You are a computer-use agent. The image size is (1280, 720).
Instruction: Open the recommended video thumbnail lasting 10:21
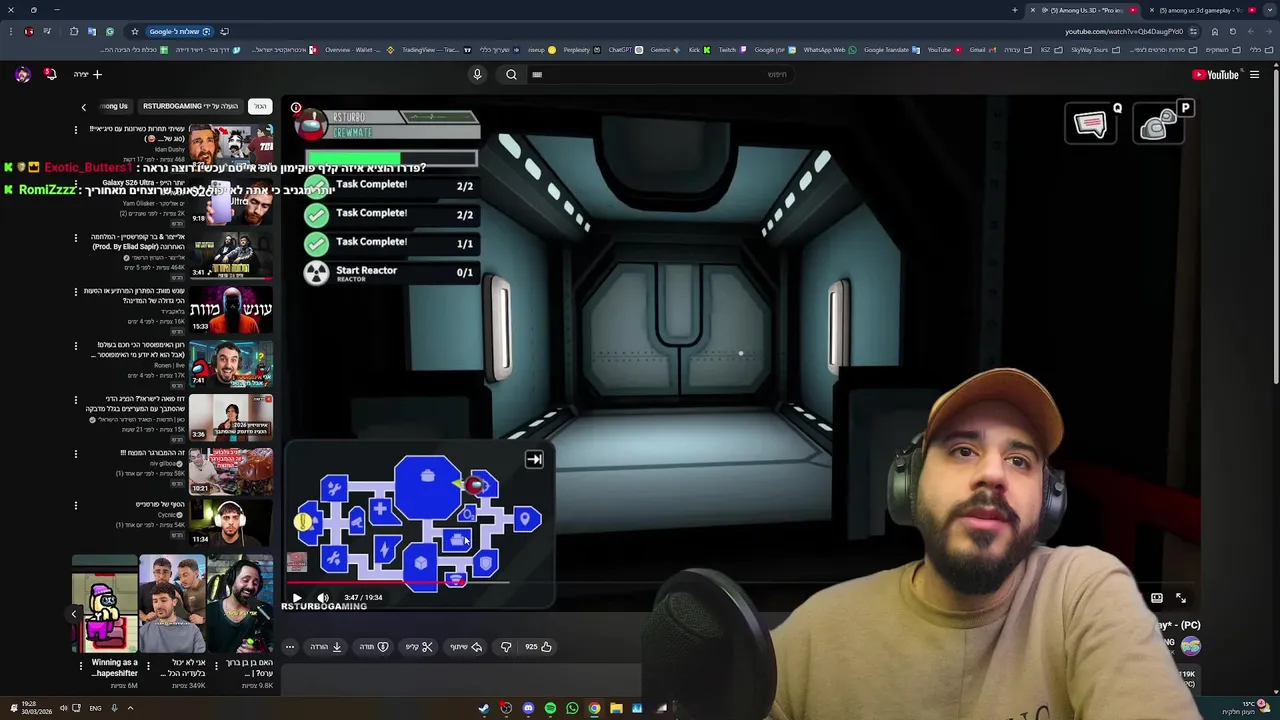pos(231,471)
